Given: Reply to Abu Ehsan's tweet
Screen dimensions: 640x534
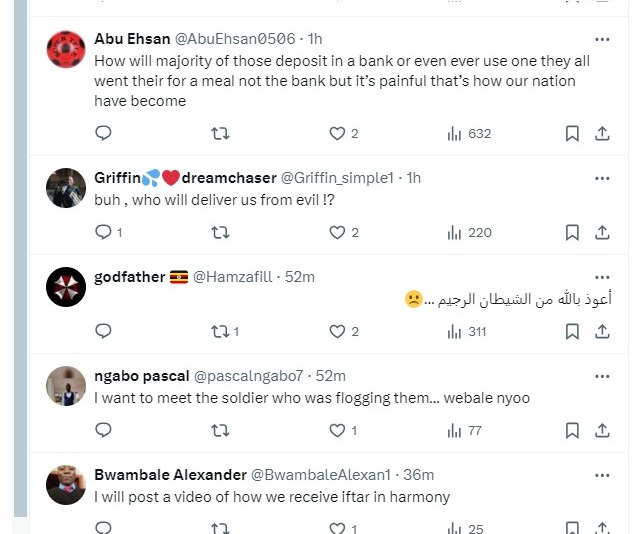Looking at the screenshot, I should [103, 133].
